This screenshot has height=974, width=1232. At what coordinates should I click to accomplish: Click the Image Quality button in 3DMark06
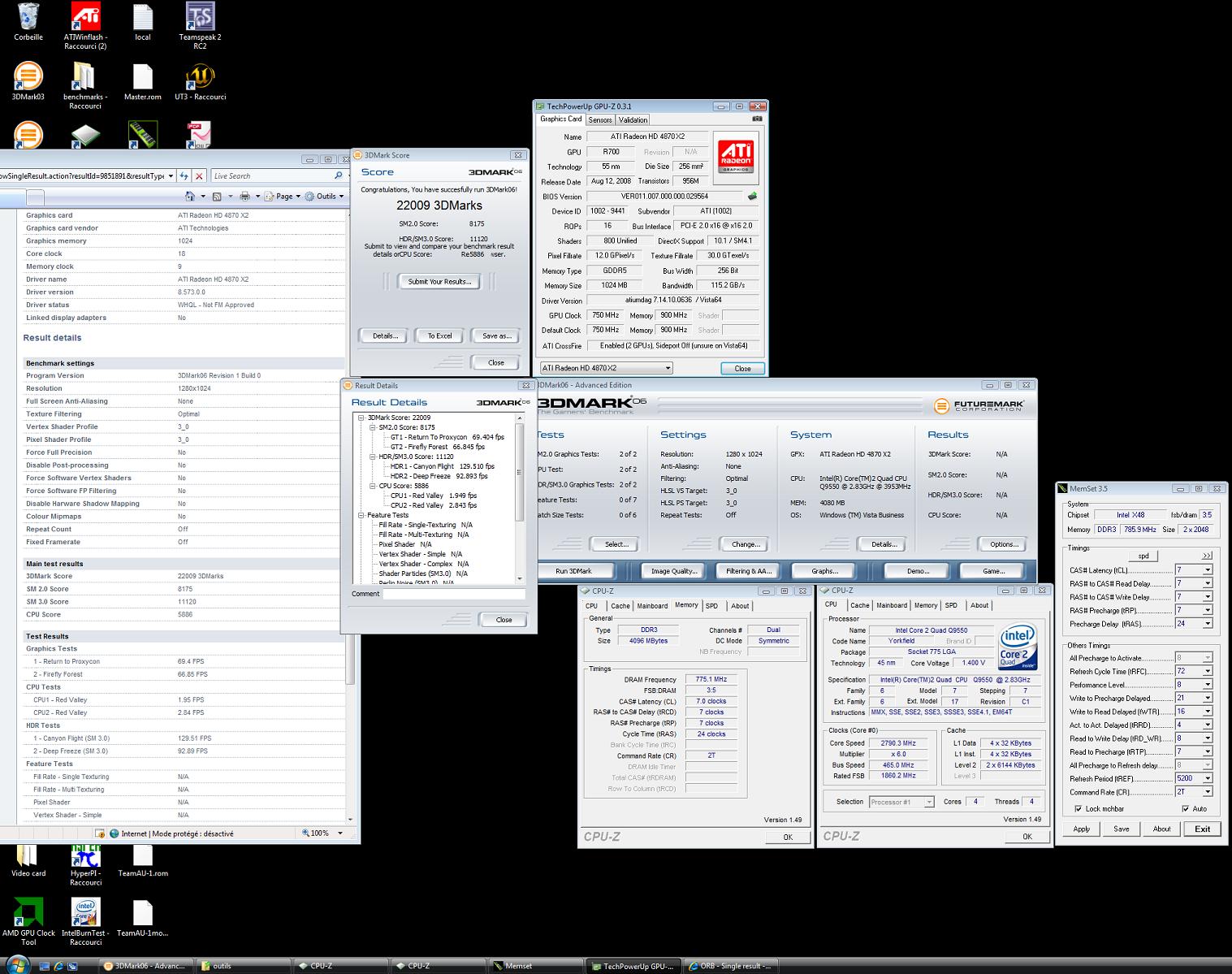pos(673,570)
